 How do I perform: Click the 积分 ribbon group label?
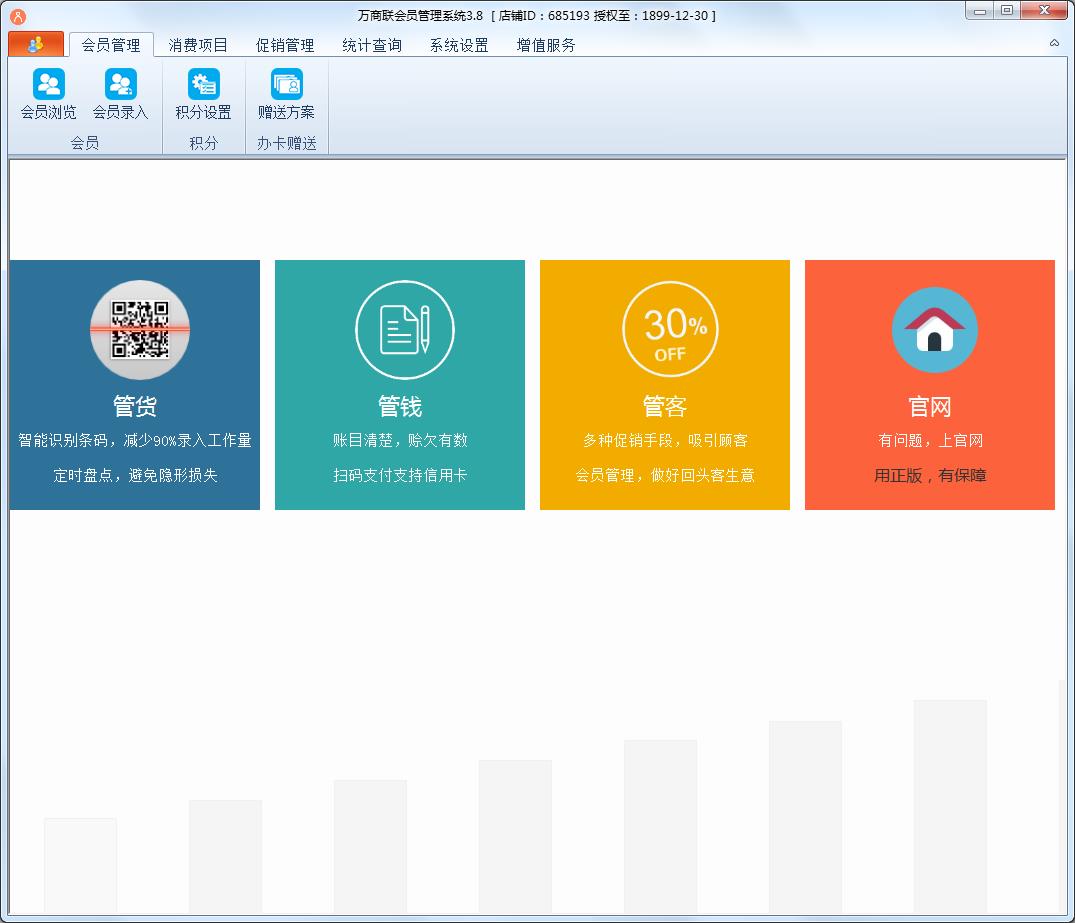tap(204, 143)
